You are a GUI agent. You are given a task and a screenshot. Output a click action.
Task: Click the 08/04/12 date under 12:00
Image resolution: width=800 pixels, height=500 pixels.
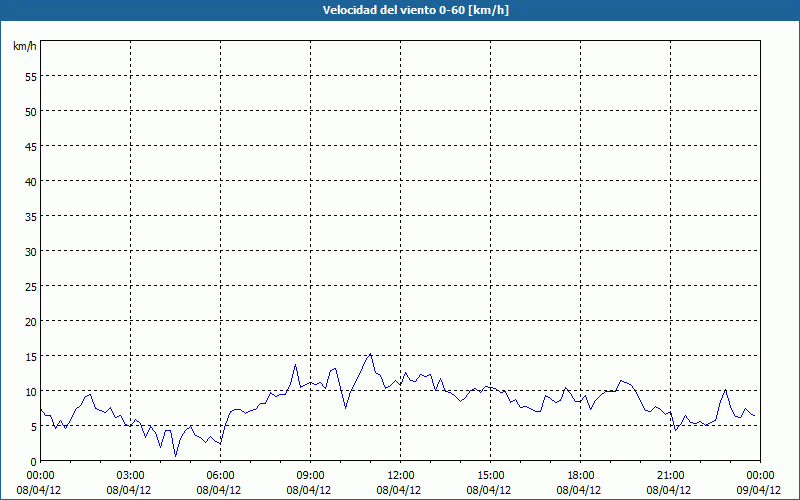click(399, 490)
